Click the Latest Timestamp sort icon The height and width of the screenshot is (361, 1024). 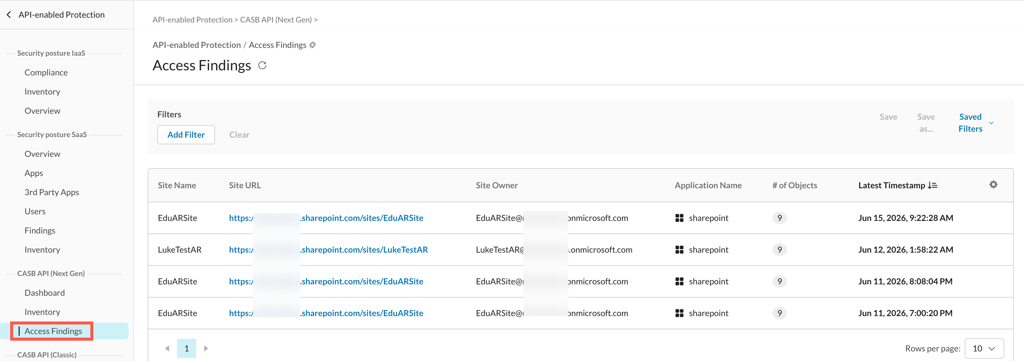933,185
